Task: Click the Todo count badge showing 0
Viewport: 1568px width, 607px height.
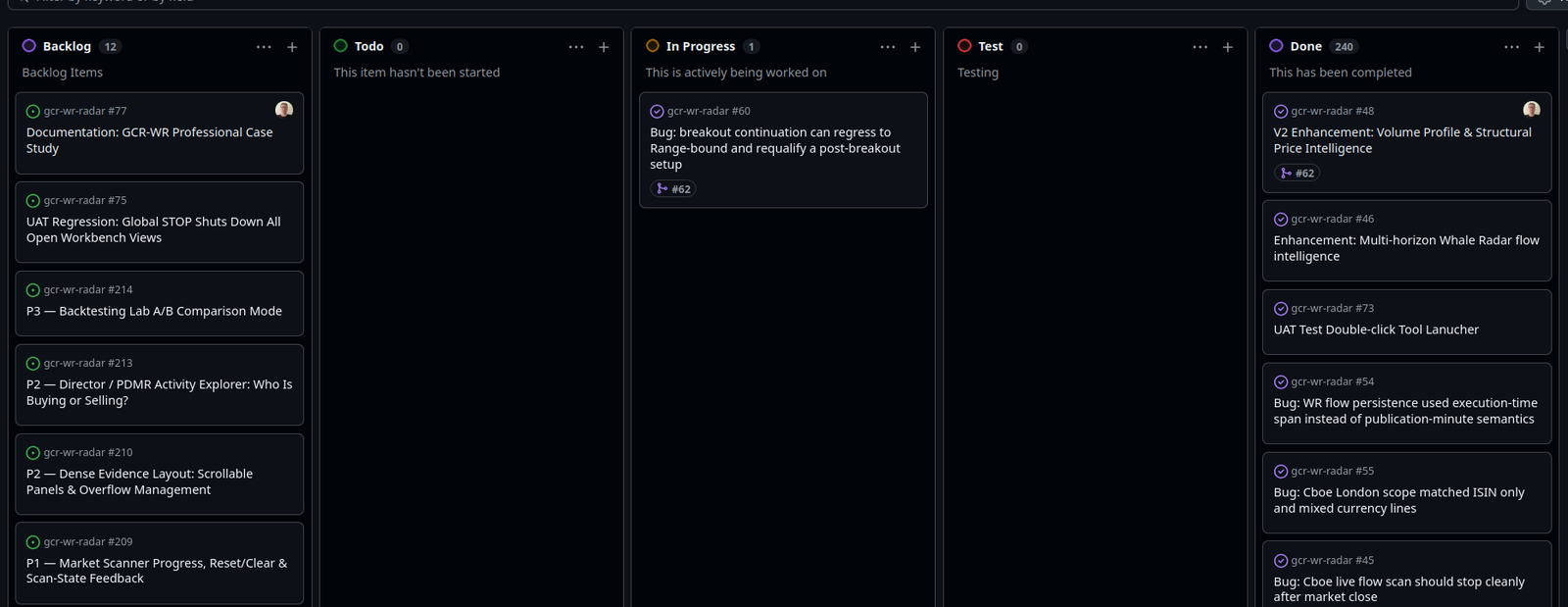Action: point(399,47)
